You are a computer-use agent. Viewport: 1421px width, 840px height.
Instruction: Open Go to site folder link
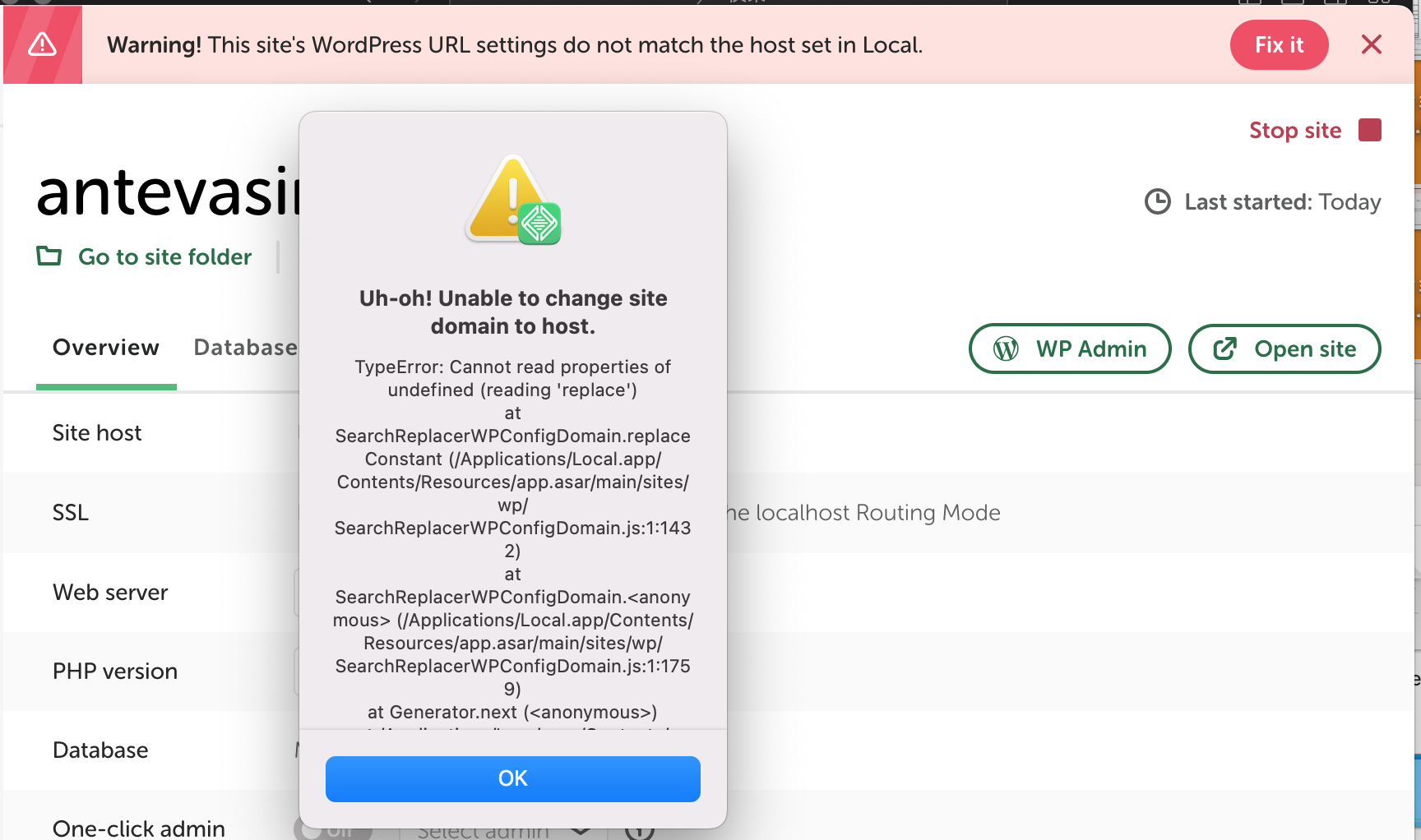164,256
